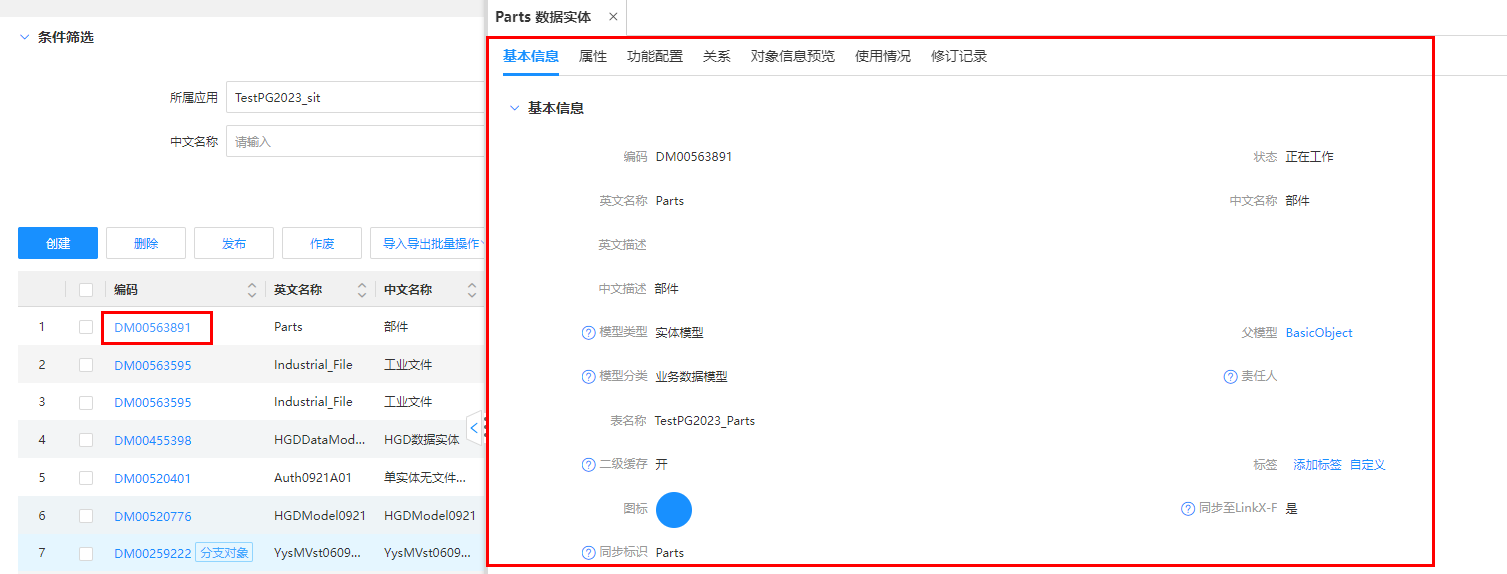Sort table by 中文名称 column arrows
The width and height of the screenshot is (1507, 574).
pyautogui.click(x=472, y=290)
